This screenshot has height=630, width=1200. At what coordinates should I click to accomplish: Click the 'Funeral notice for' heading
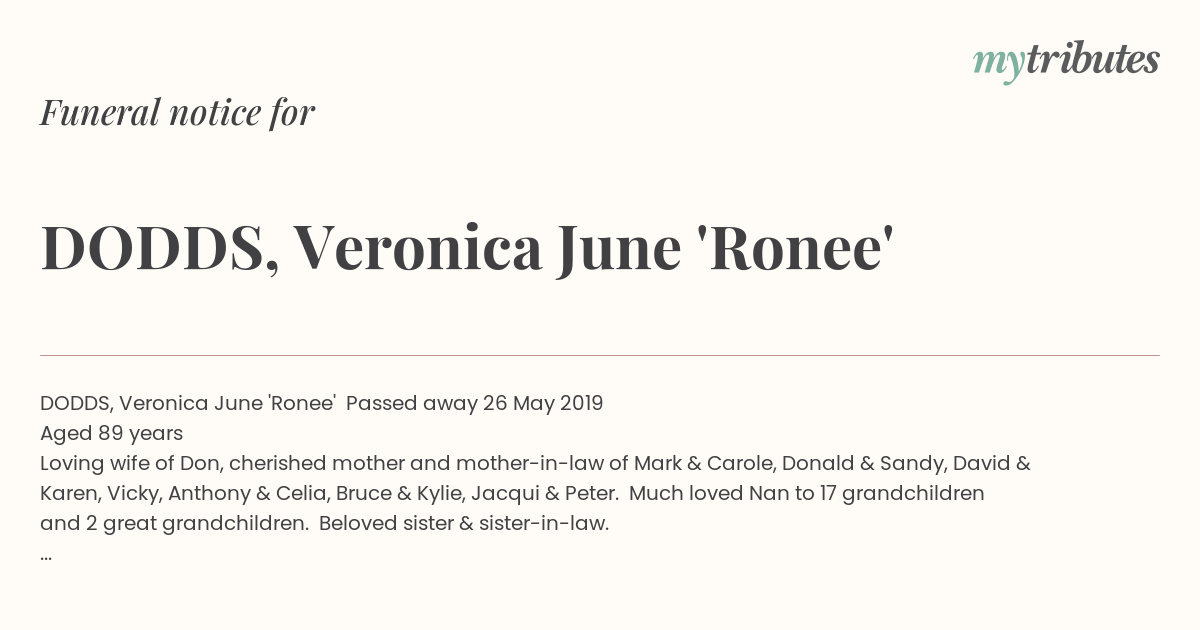tap(177, 112)
